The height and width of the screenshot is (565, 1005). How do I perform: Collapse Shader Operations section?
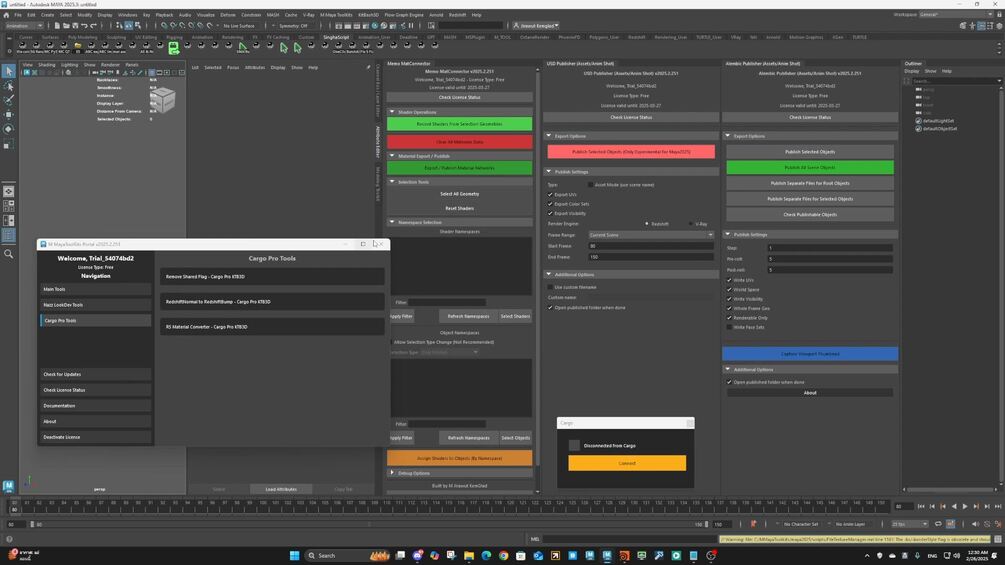point(392,112)
